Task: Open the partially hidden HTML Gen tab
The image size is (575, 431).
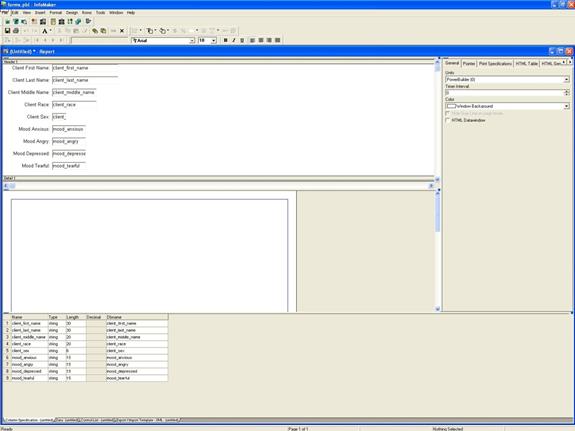Action: click(x=550, y=64)
